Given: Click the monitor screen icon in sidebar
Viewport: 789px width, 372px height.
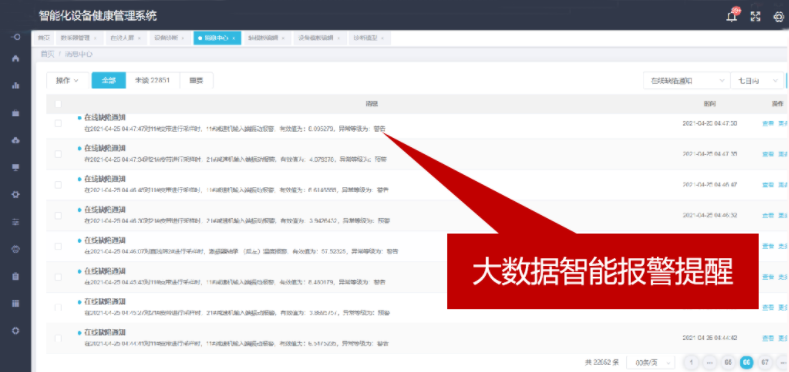Looking at the screenshot, I should tap(16, 168).
